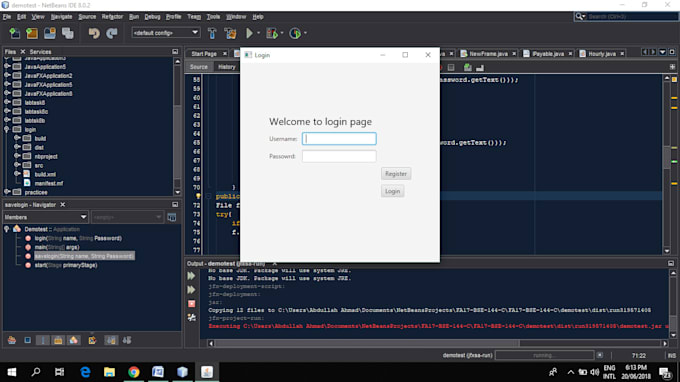Open the Refactor menu

coord(112,16)
